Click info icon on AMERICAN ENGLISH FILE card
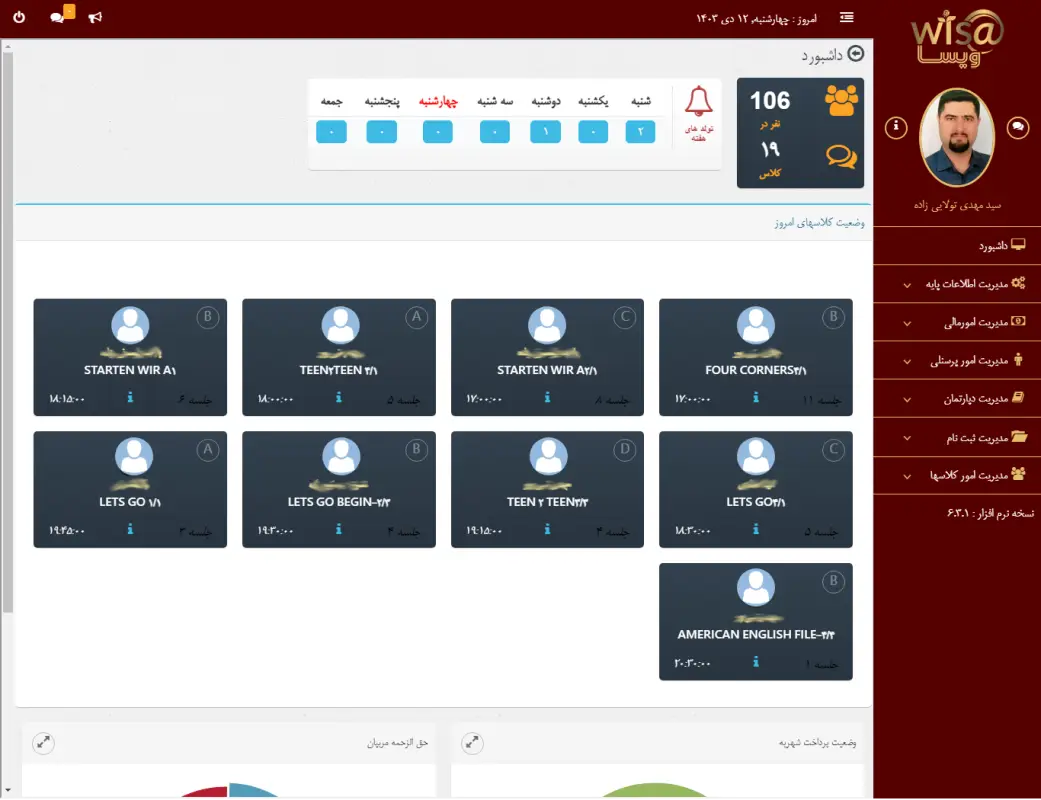The height and width of the screenshot is (800, 1041). click(x=756, y=662)
